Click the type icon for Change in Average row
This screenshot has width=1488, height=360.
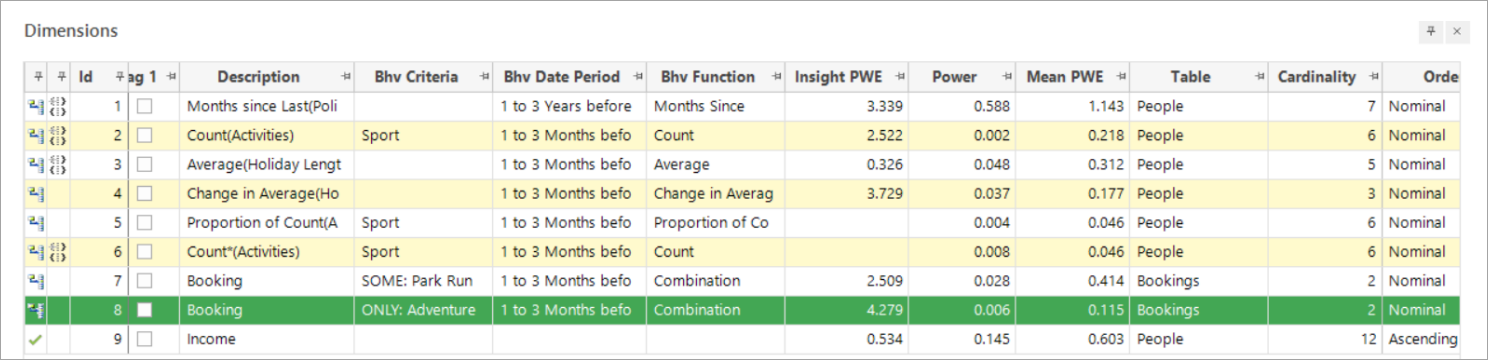coord(36,193)
